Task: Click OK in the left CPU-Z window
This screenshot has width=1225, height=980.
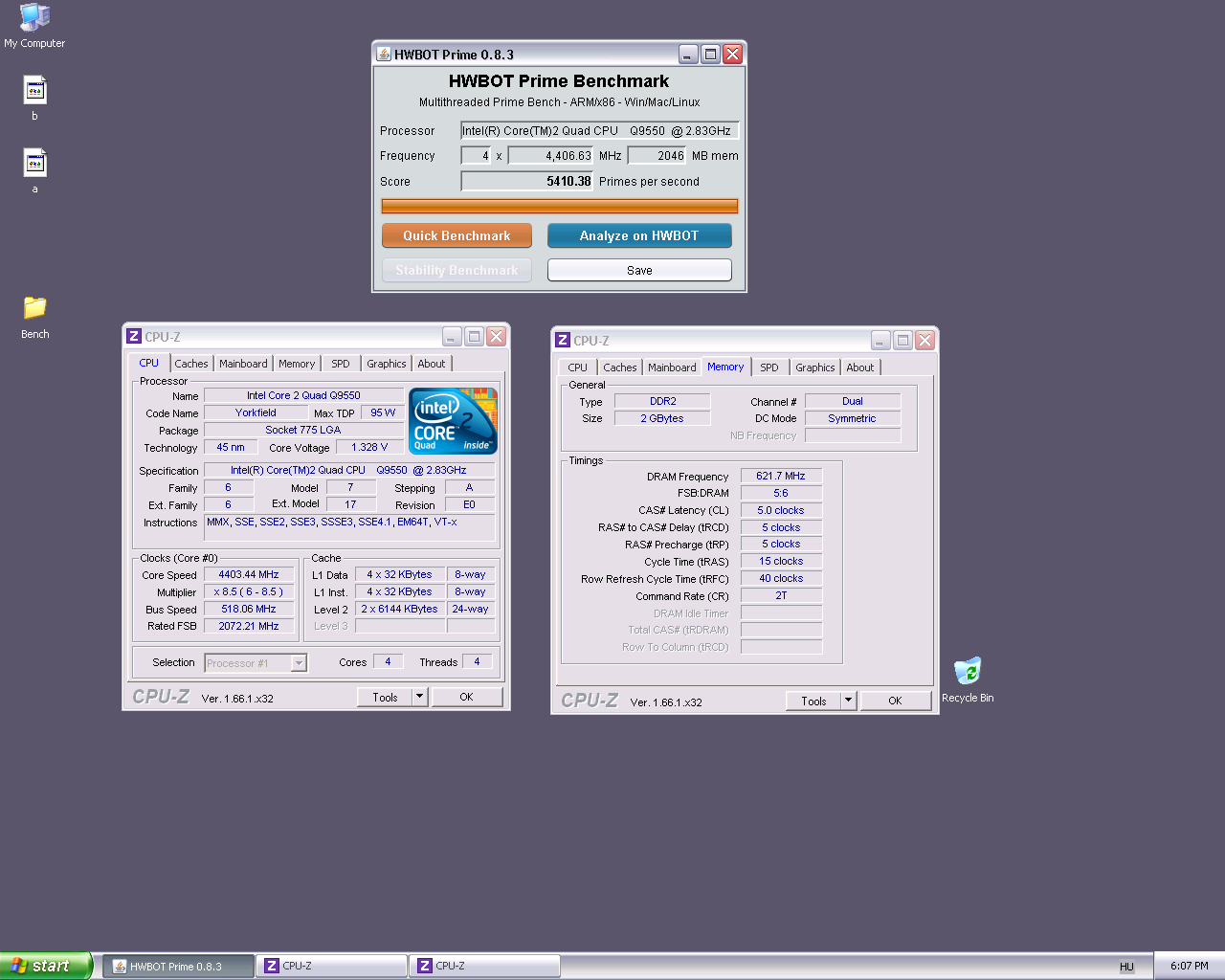Action: [x=466, y=698]
